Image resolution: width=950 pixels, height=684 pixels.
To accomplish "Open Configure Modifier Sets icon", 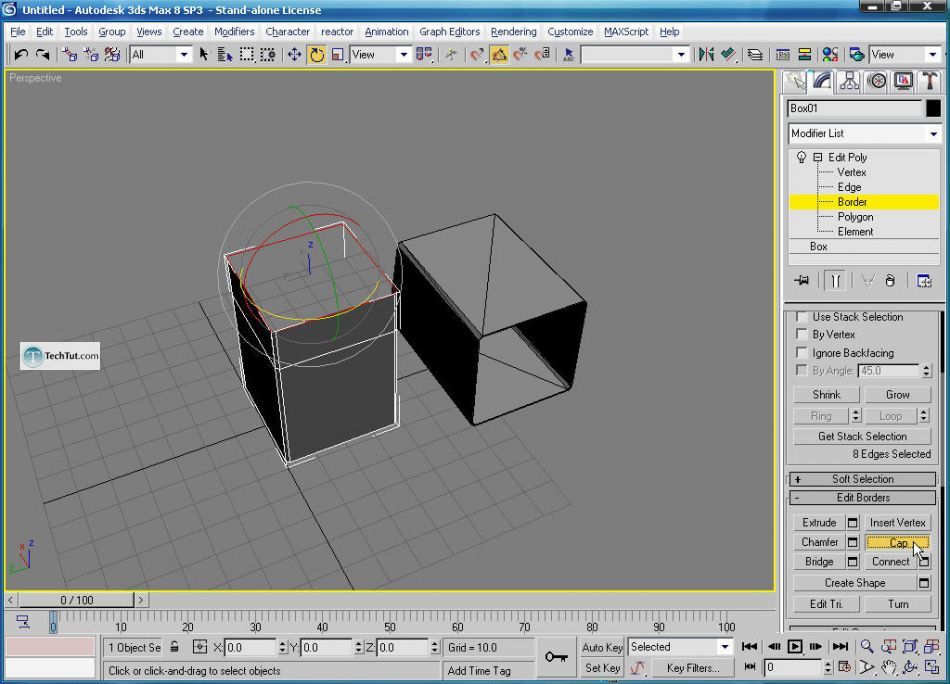I will pos(924,281).
